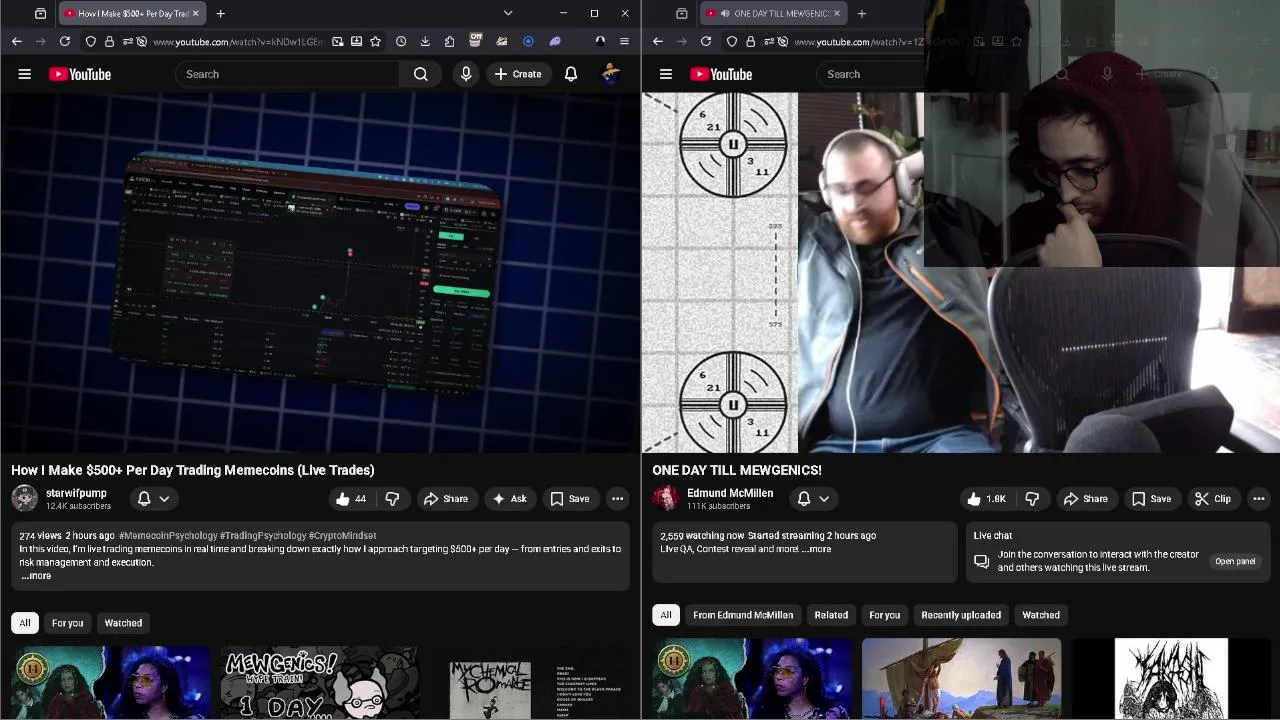Reload page in right browser window

click(706, 41)
